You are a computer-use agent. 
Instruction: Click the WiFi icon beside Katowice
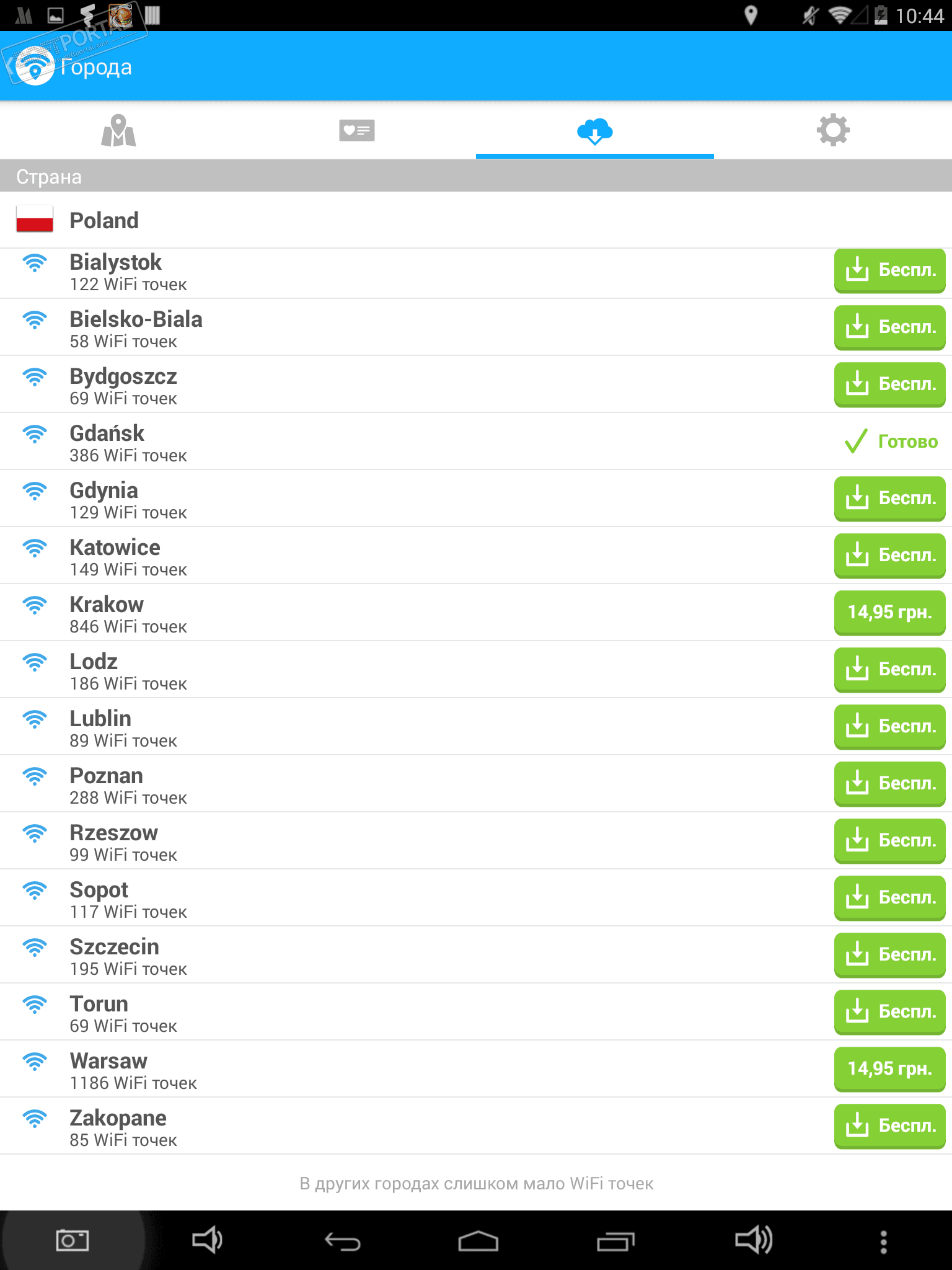click(35, 548)
